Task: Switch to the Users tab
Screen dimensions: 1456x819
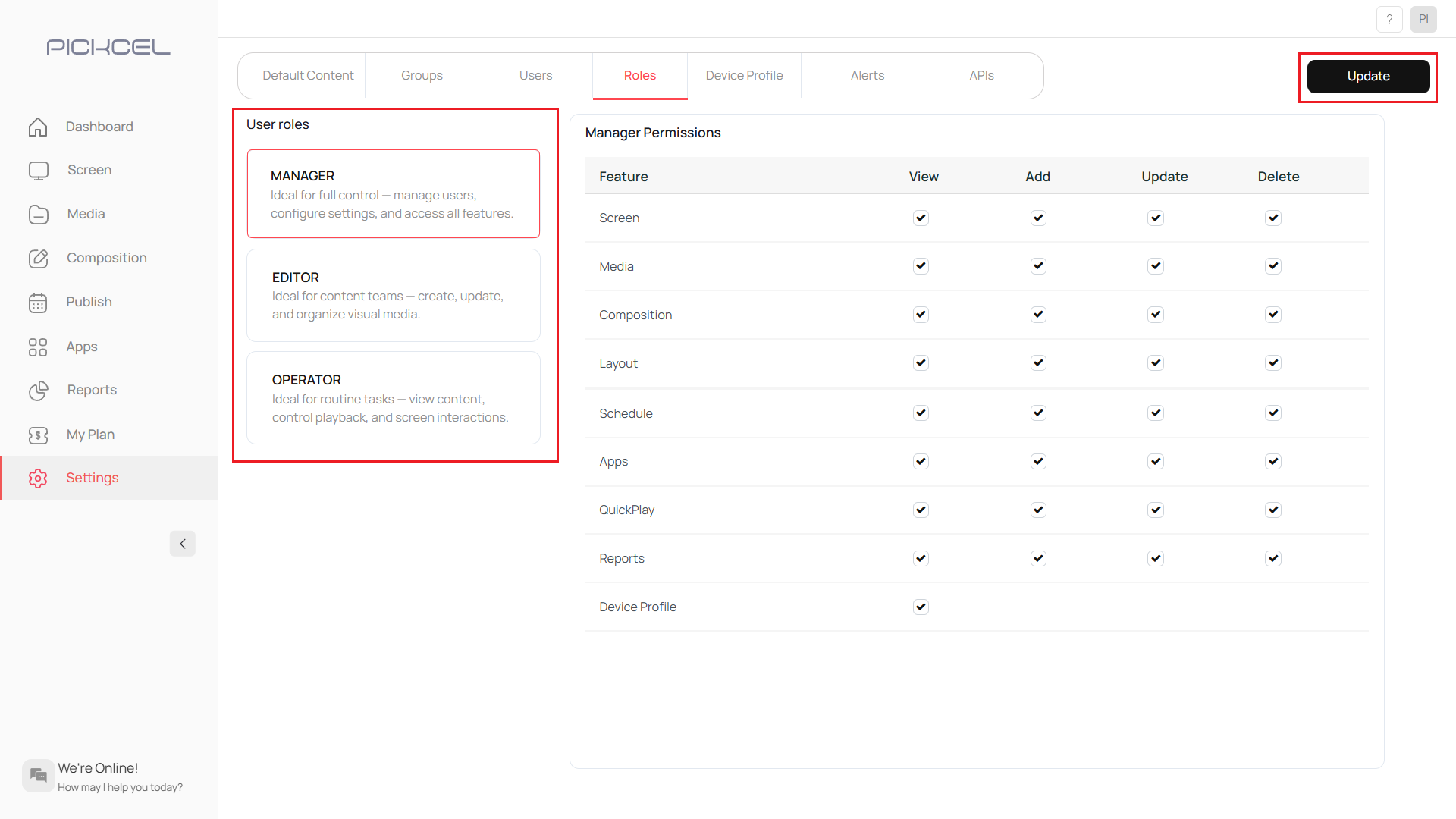Action: (x=535, y=75)
